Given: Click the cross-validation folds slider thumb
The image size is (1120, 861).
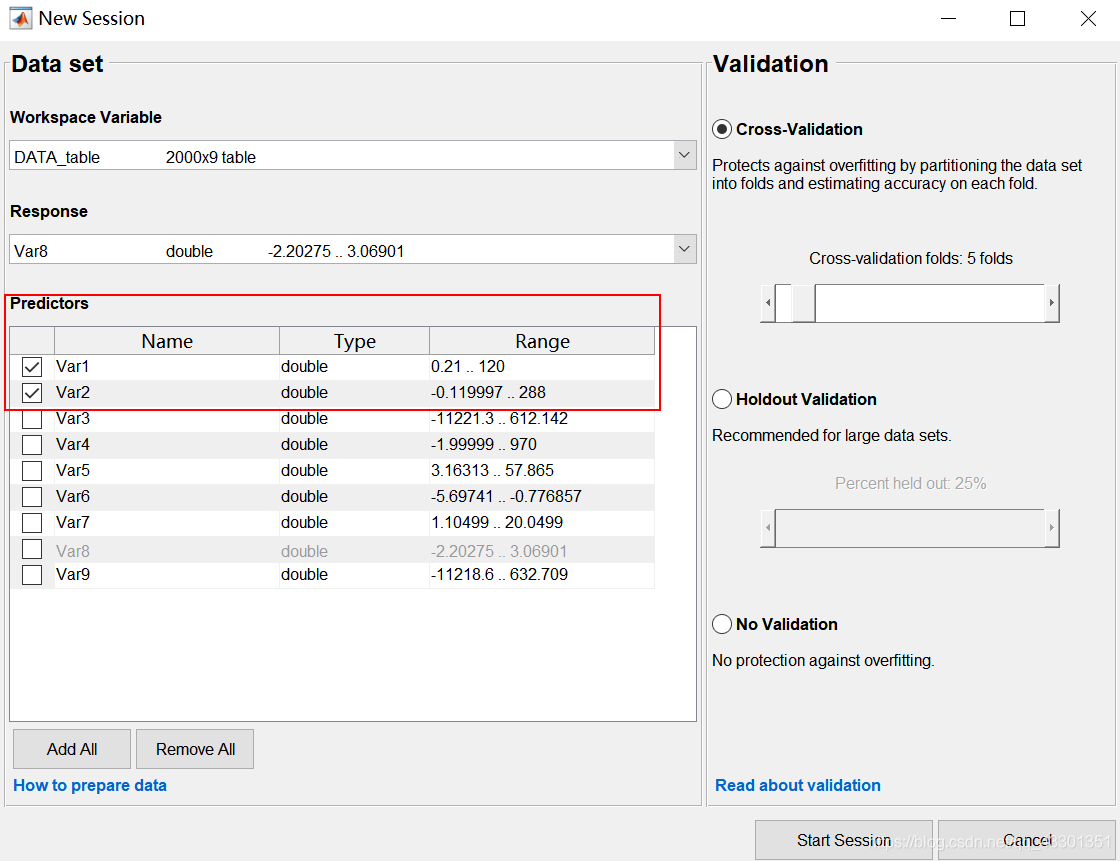Looking at the screenshot, I should (x=803, y=303).
